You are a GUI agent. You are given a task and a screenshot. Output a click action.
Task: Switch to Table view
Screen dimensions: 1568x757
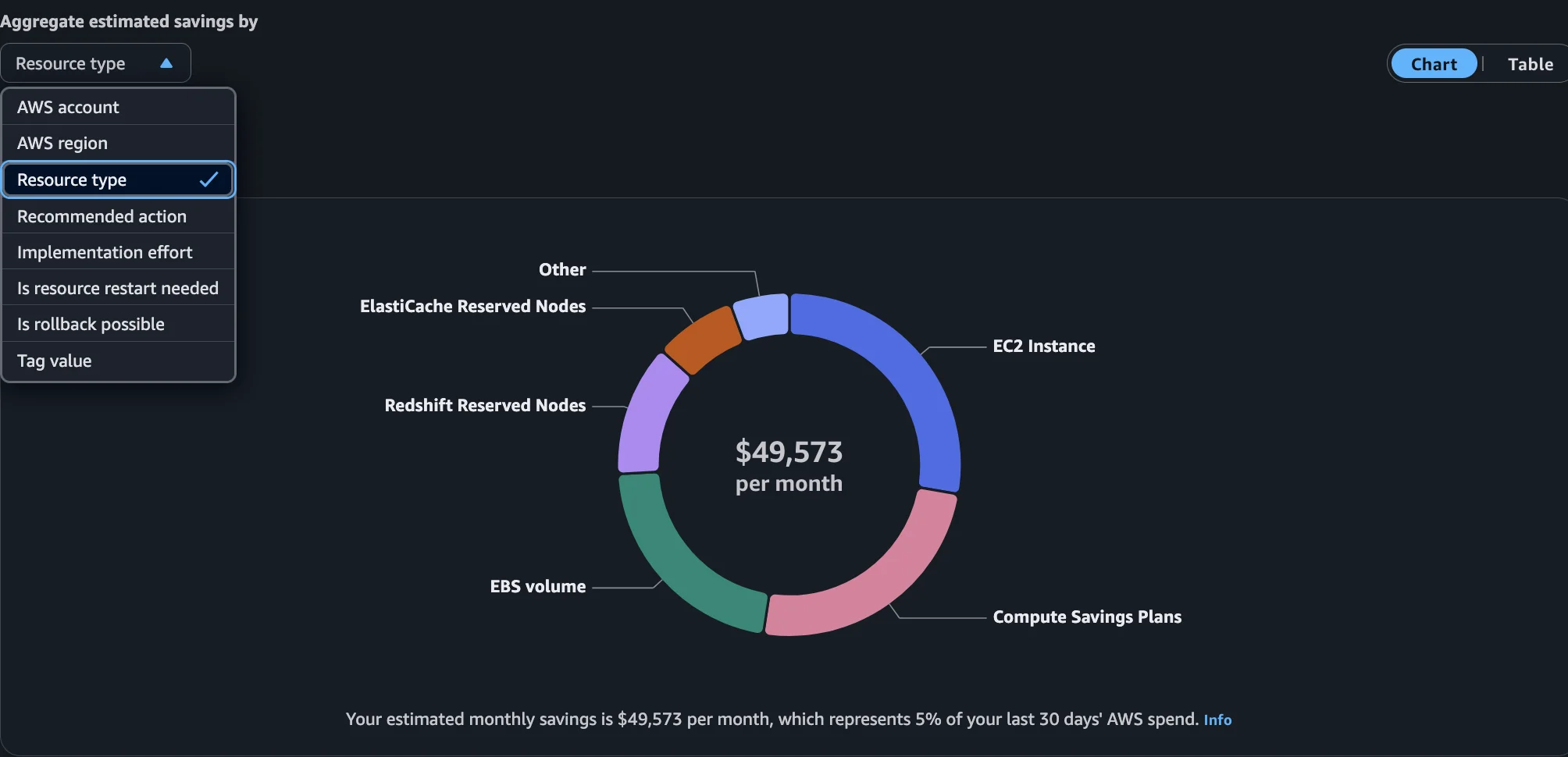point(1530,64)
